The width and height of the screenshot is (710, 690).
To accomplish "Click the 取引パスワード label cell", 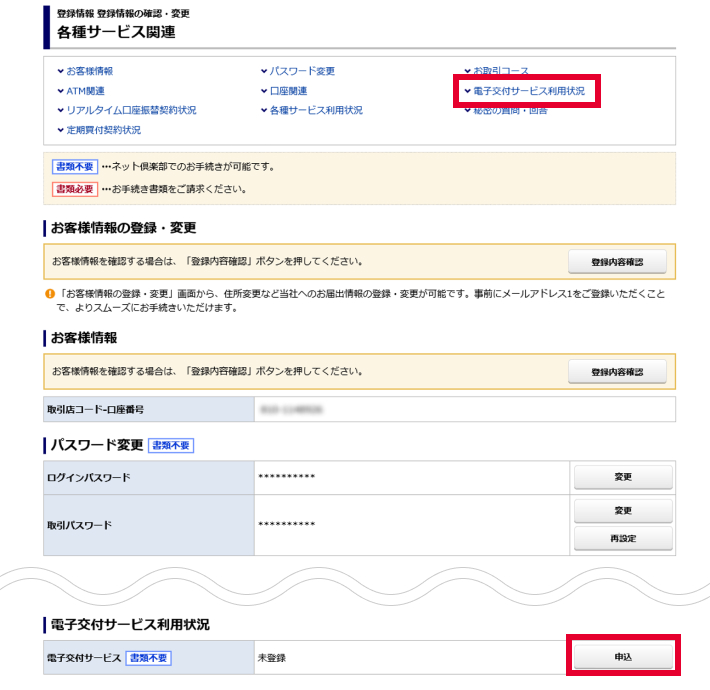I will tap(149, 525).
